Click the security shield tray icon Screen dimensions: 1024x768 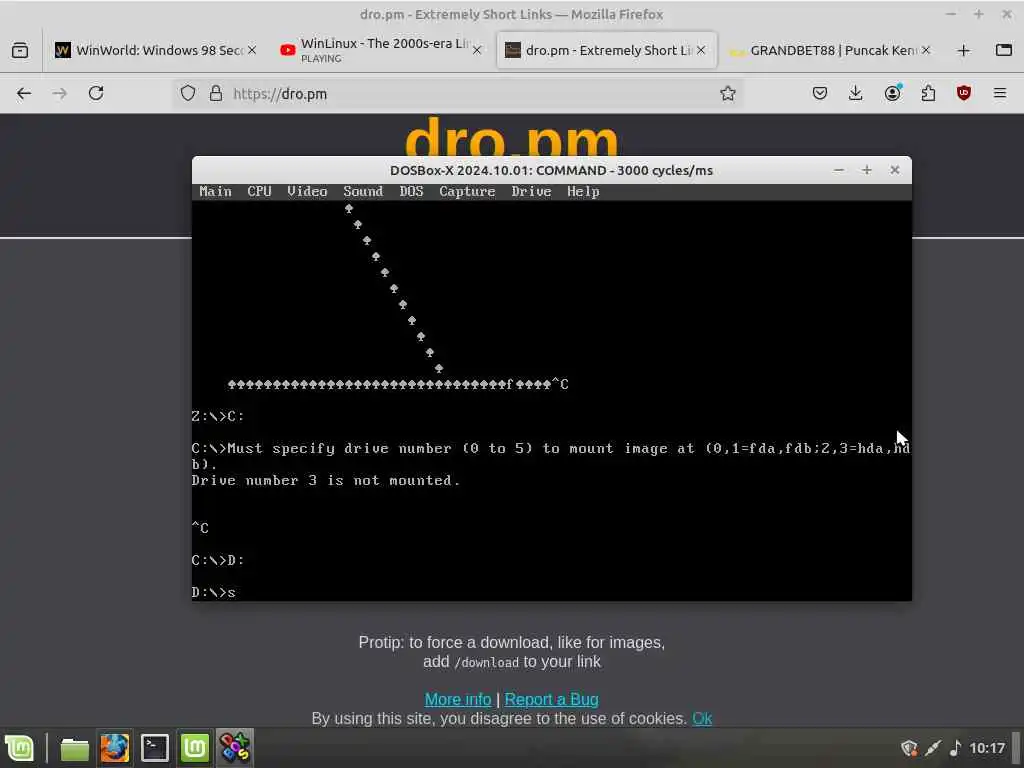[x=909, y=748]
